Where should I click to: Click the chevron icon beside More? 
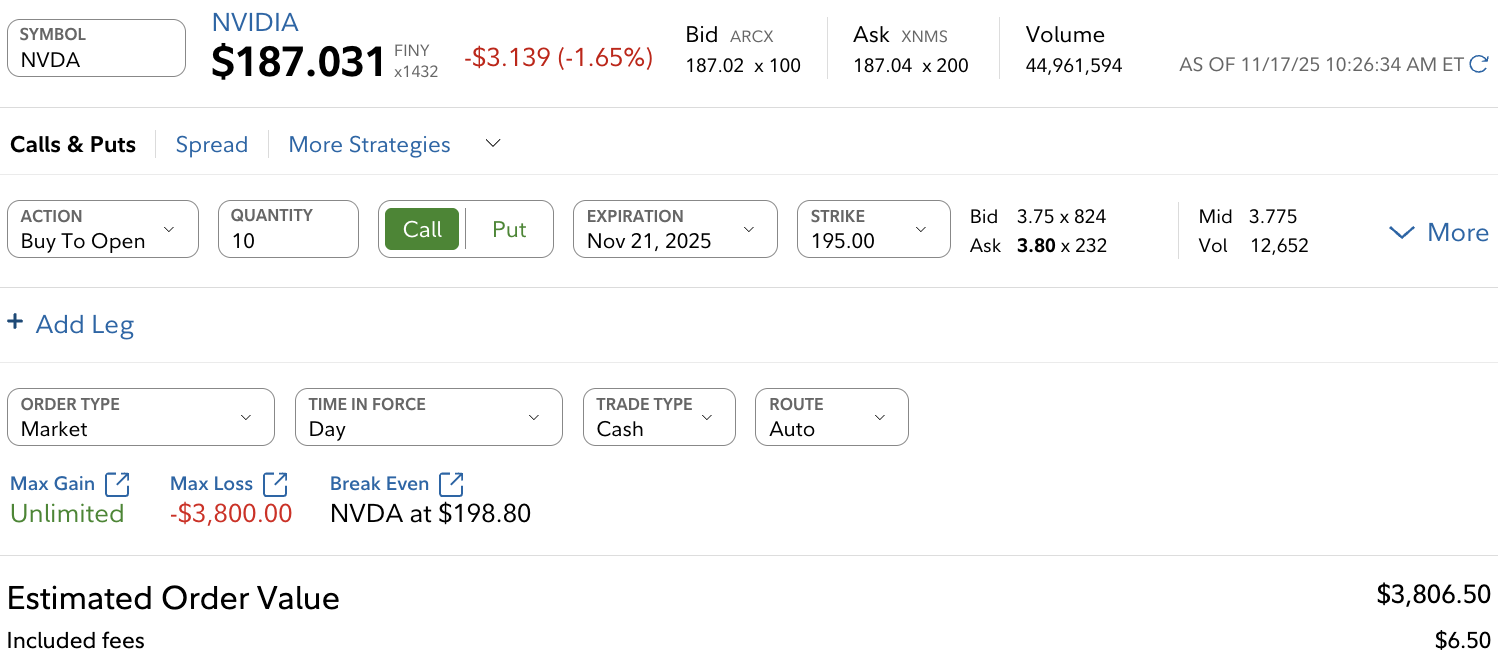click(x=1402, y=233)
